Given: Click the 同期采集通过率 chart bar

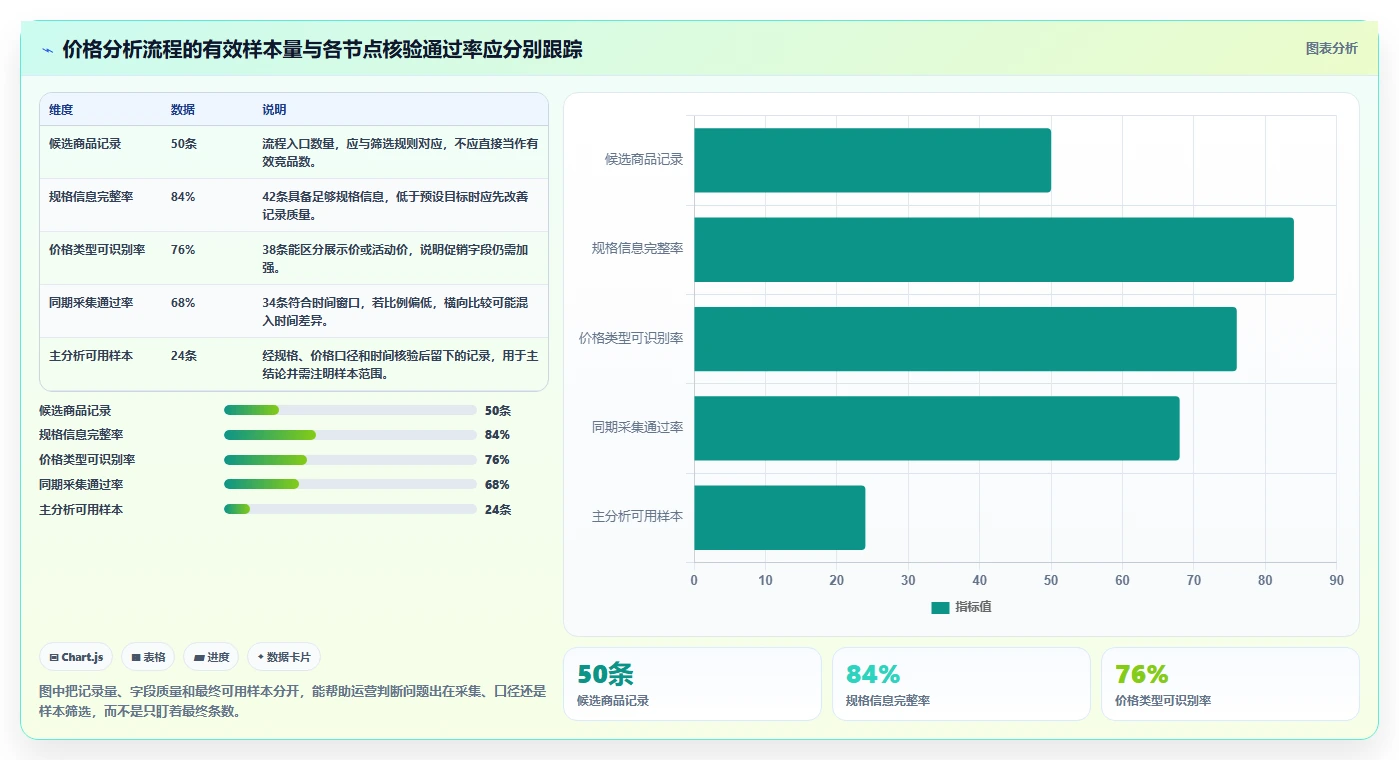Looking at the screenshot, I should pyautogui.click(x=937, y=428).
